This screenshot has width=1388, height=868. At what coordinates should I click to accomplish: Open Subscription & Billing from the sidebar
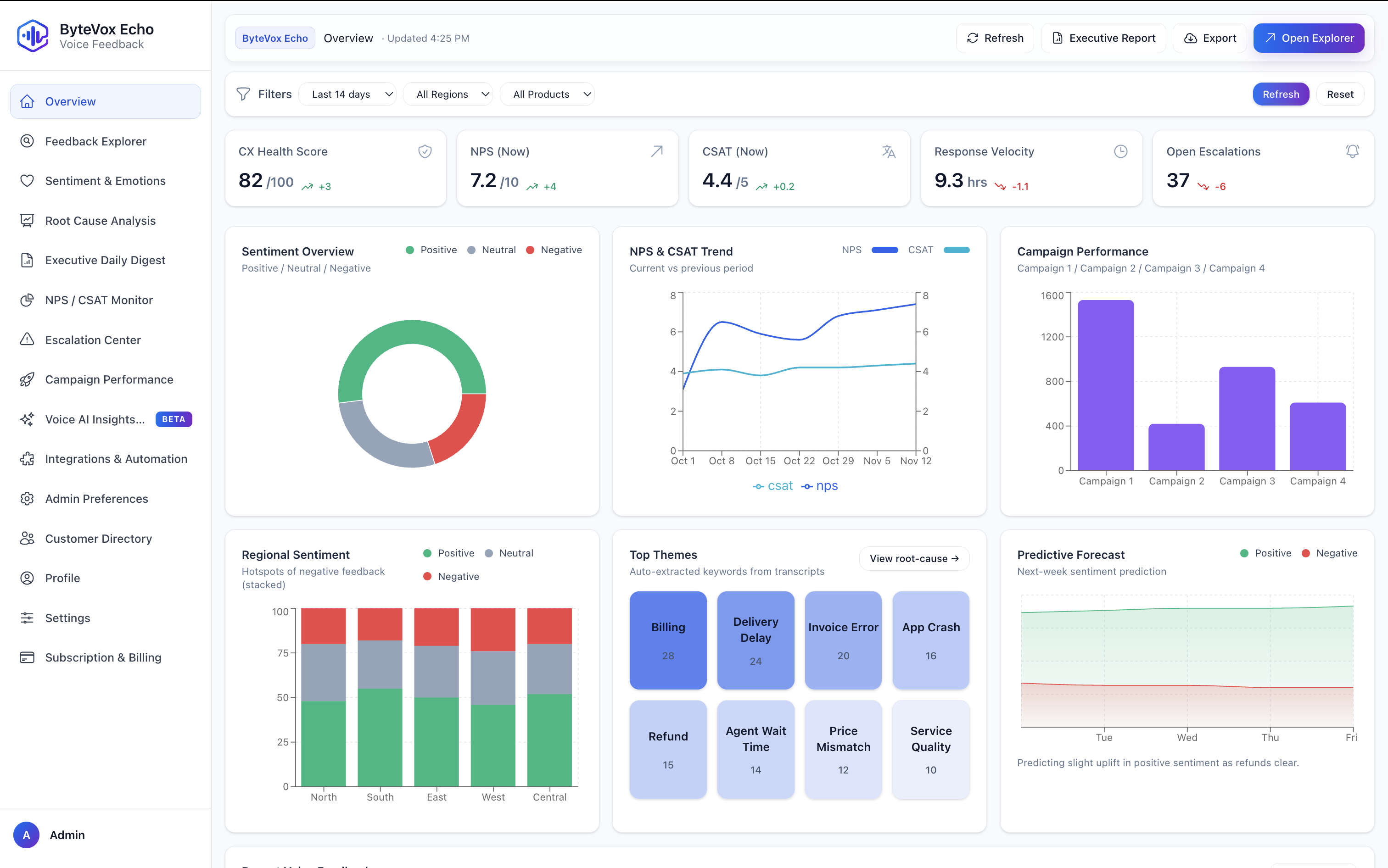(x=103, y=657)
